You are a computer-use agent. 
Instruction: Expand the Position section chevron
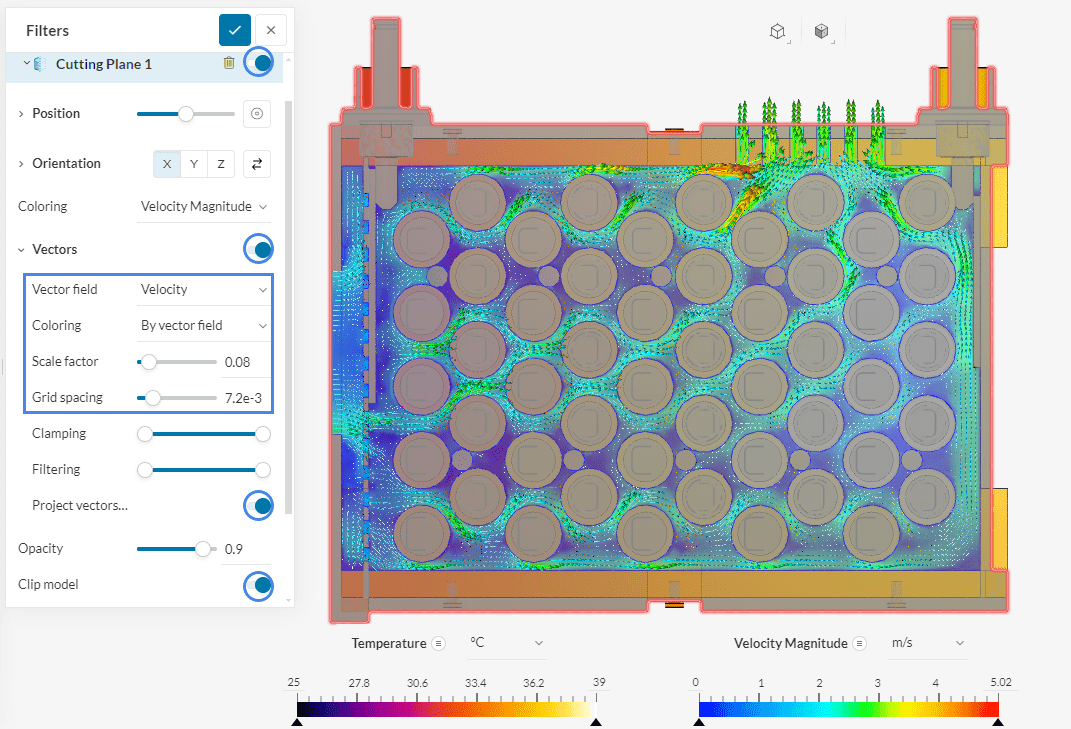21,114
